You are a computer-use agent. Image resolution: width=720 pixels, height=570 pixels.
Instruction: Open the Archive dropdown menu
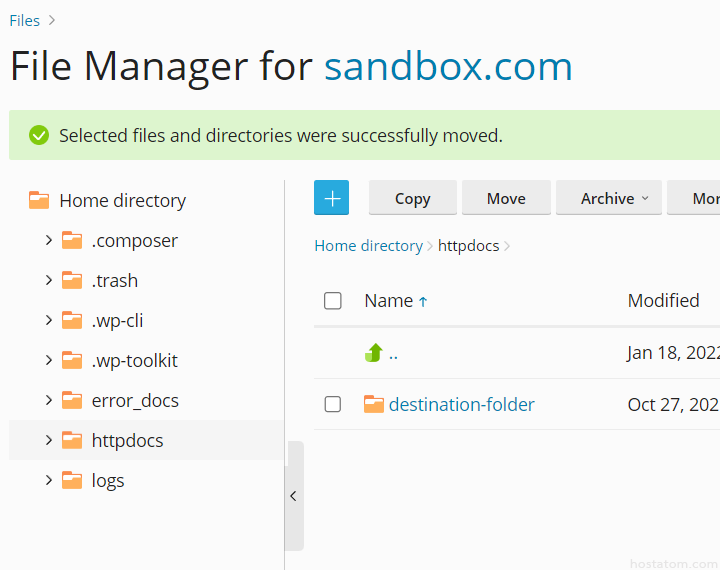click(614, 198)
